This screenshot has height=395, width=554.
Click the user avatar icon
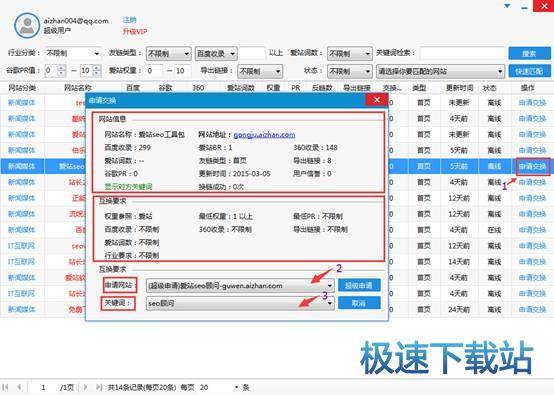(x=27, y=25)
